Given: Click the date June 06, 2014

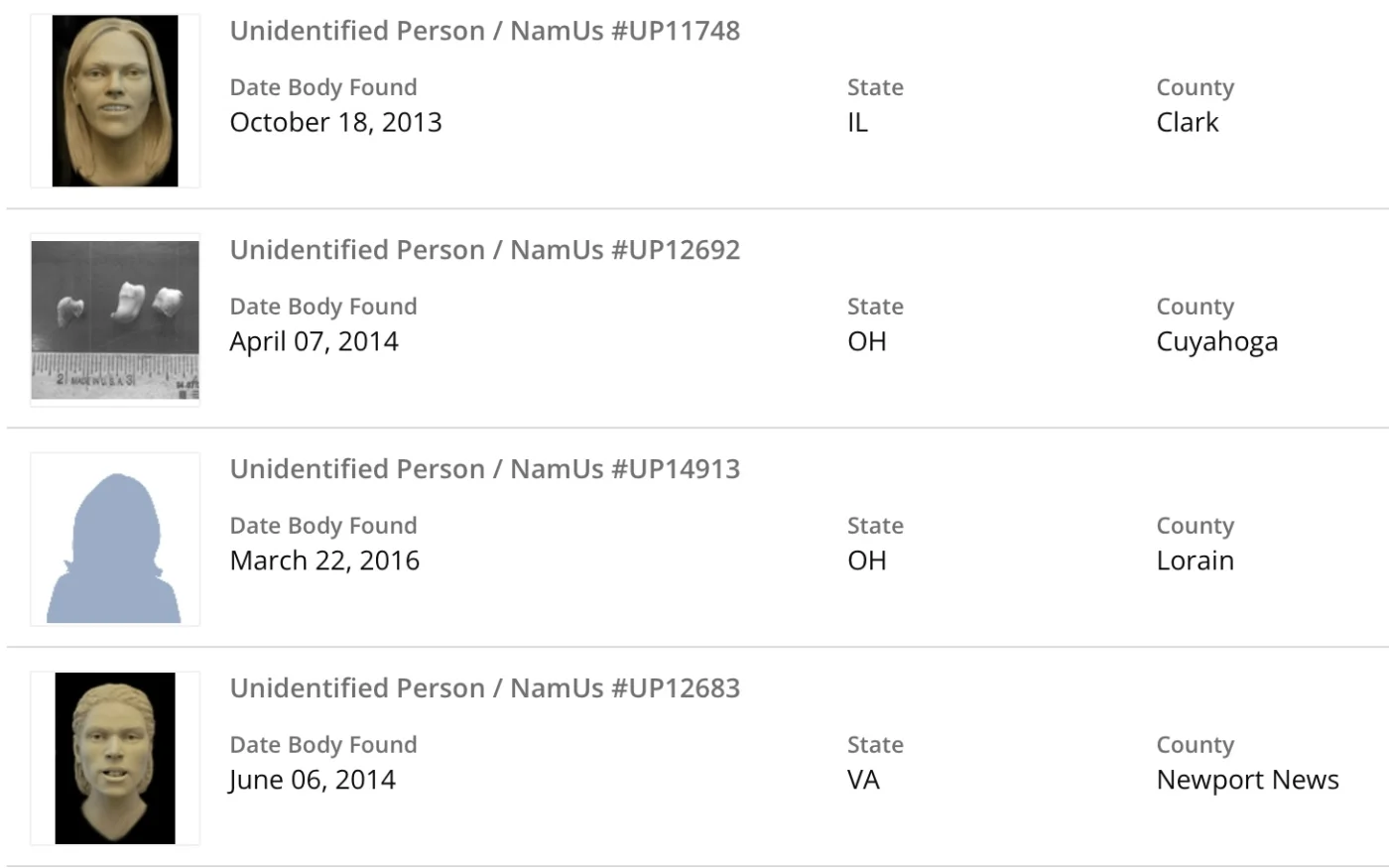Looking at the screenshot, I should [313, 781].
